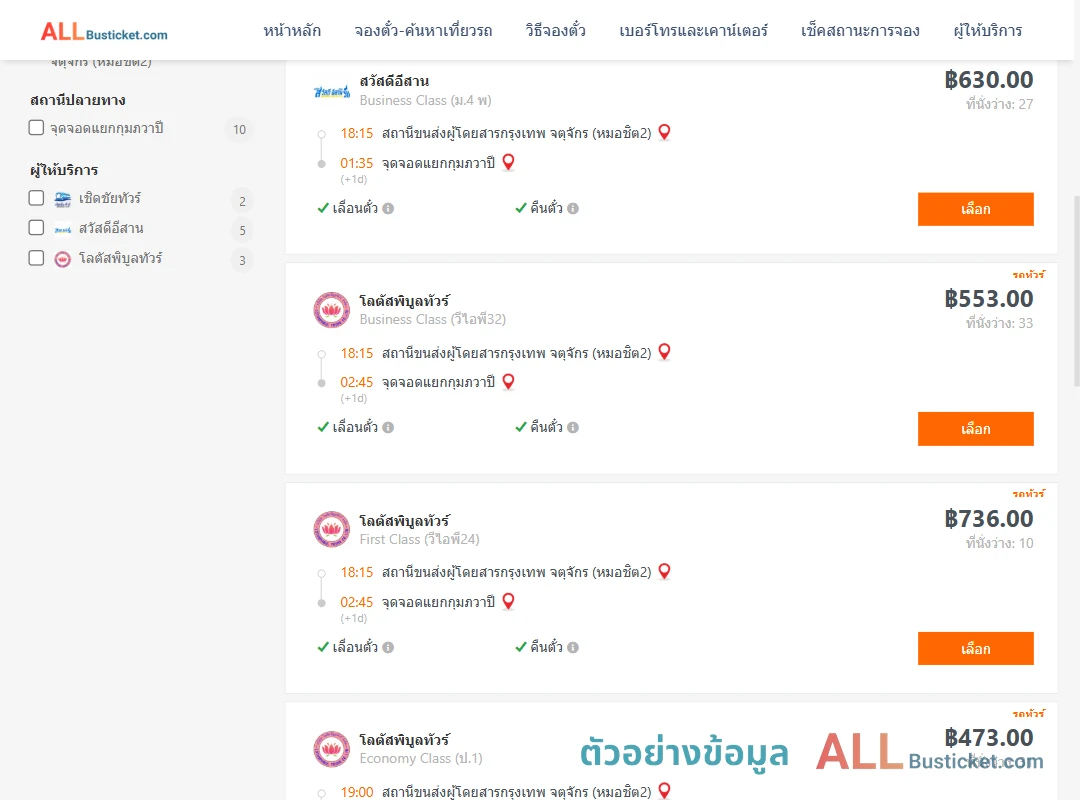Show เลื่อนตั๋ว info icon on ฿736.00 card

(388, 647)
